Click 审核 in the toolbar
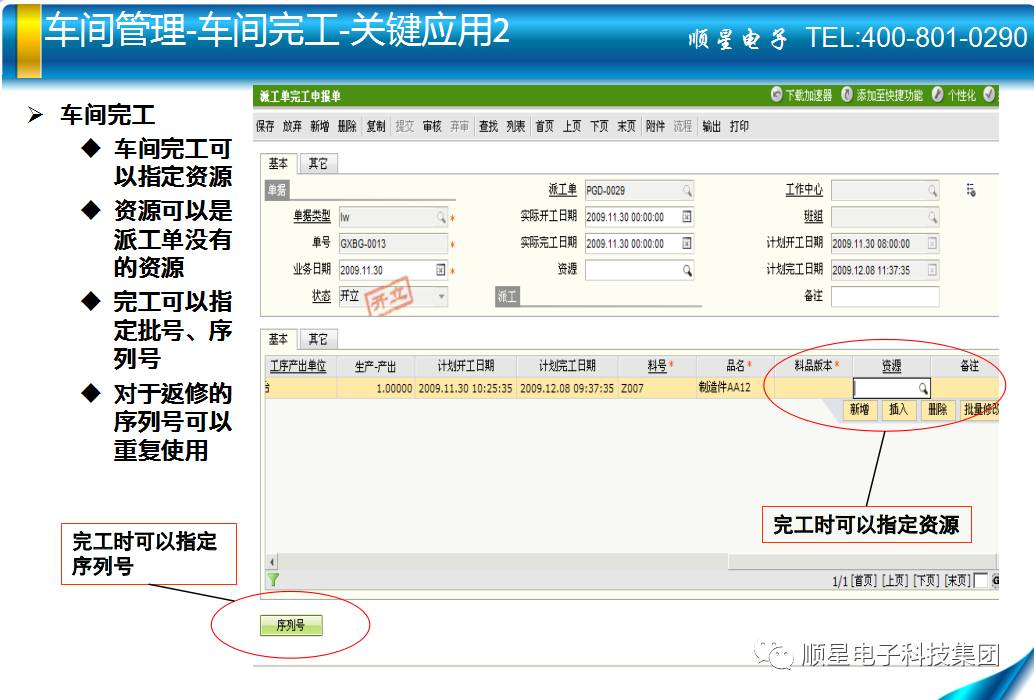The width and height of the screenshot is (1034, 700). 432,127
